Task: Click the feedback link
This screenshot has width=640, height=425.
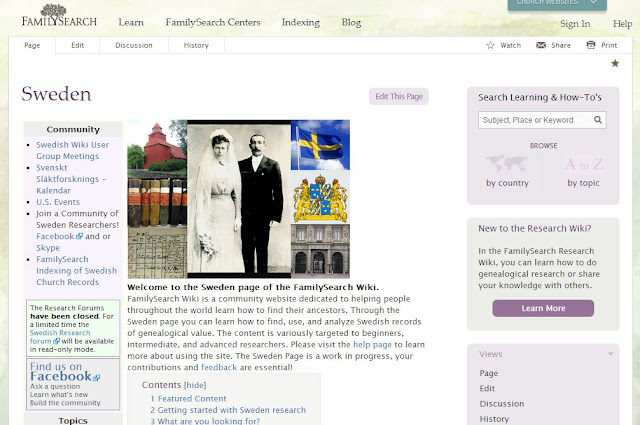Action: [219, 367]
